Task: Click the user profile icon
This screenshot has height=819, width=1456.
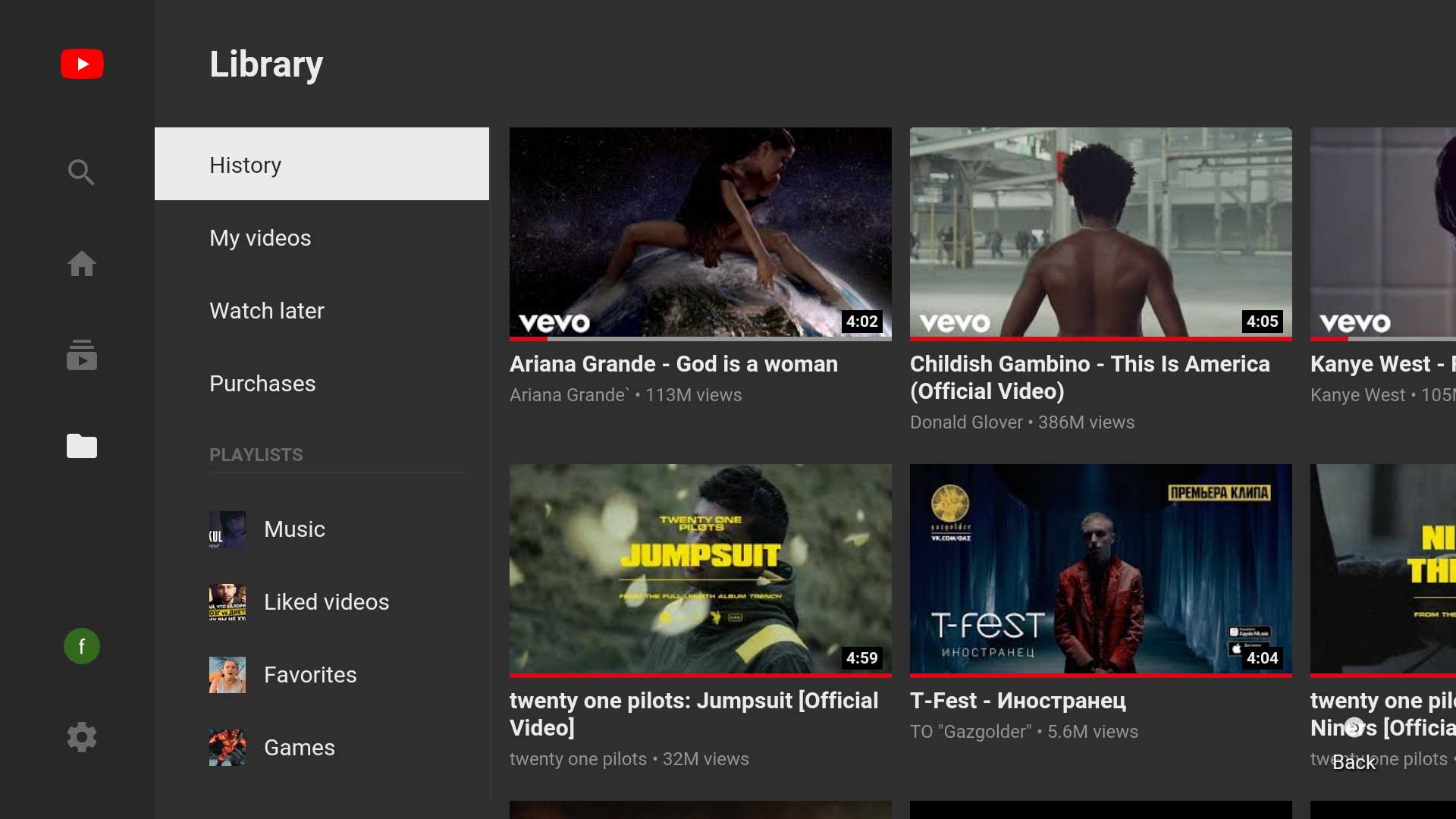Action: [81, 645]
